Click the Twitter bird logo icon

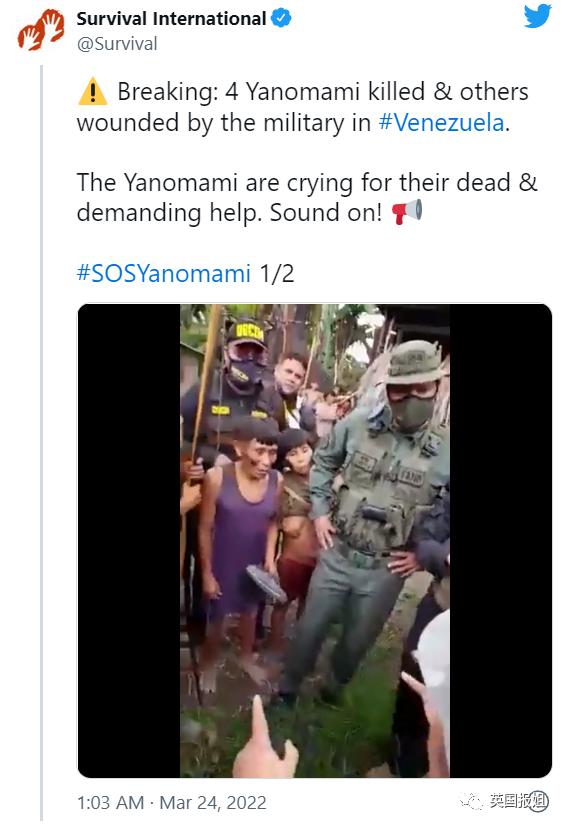(x=537, y=16)
